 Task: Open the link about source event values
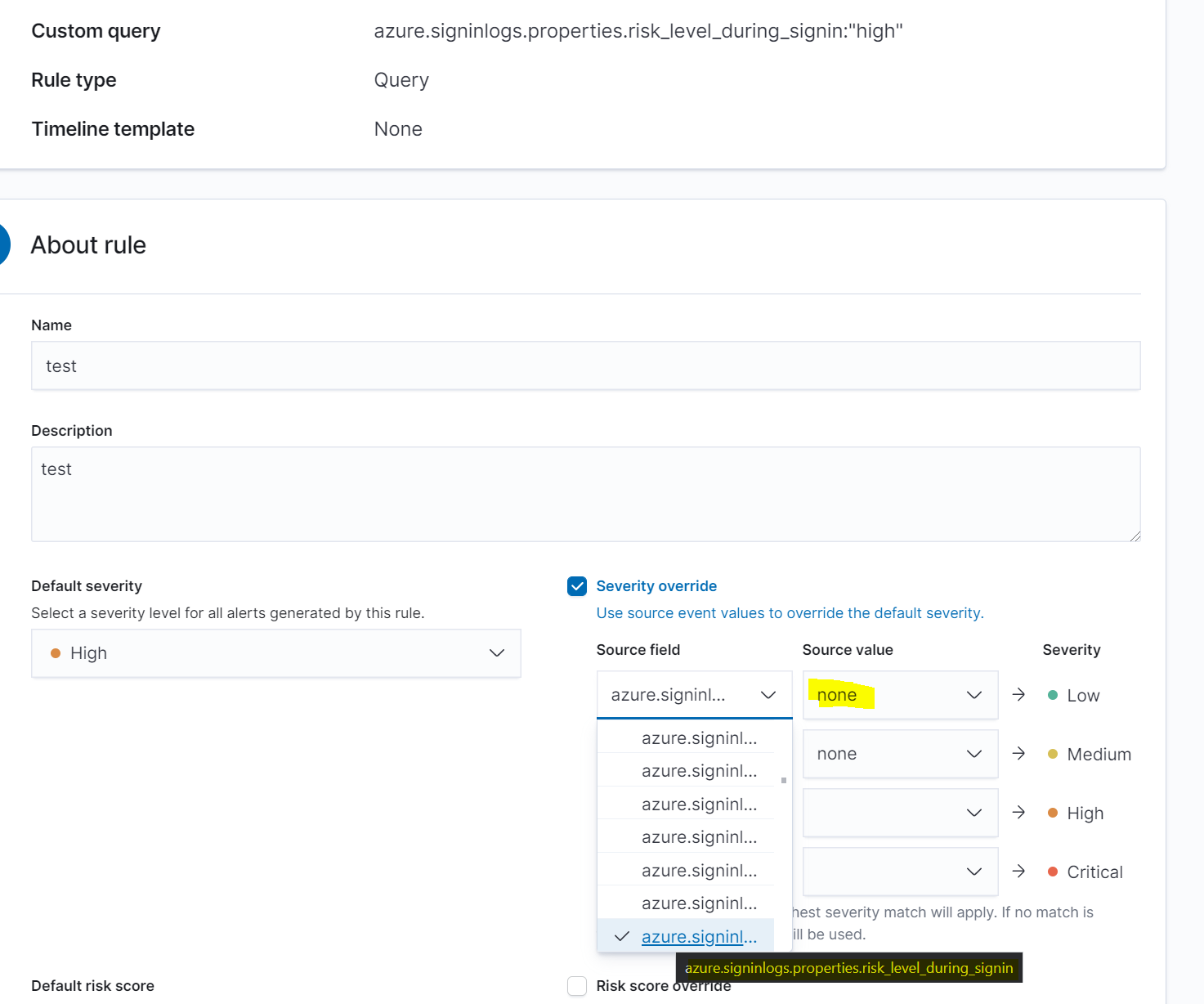[790, 612]
